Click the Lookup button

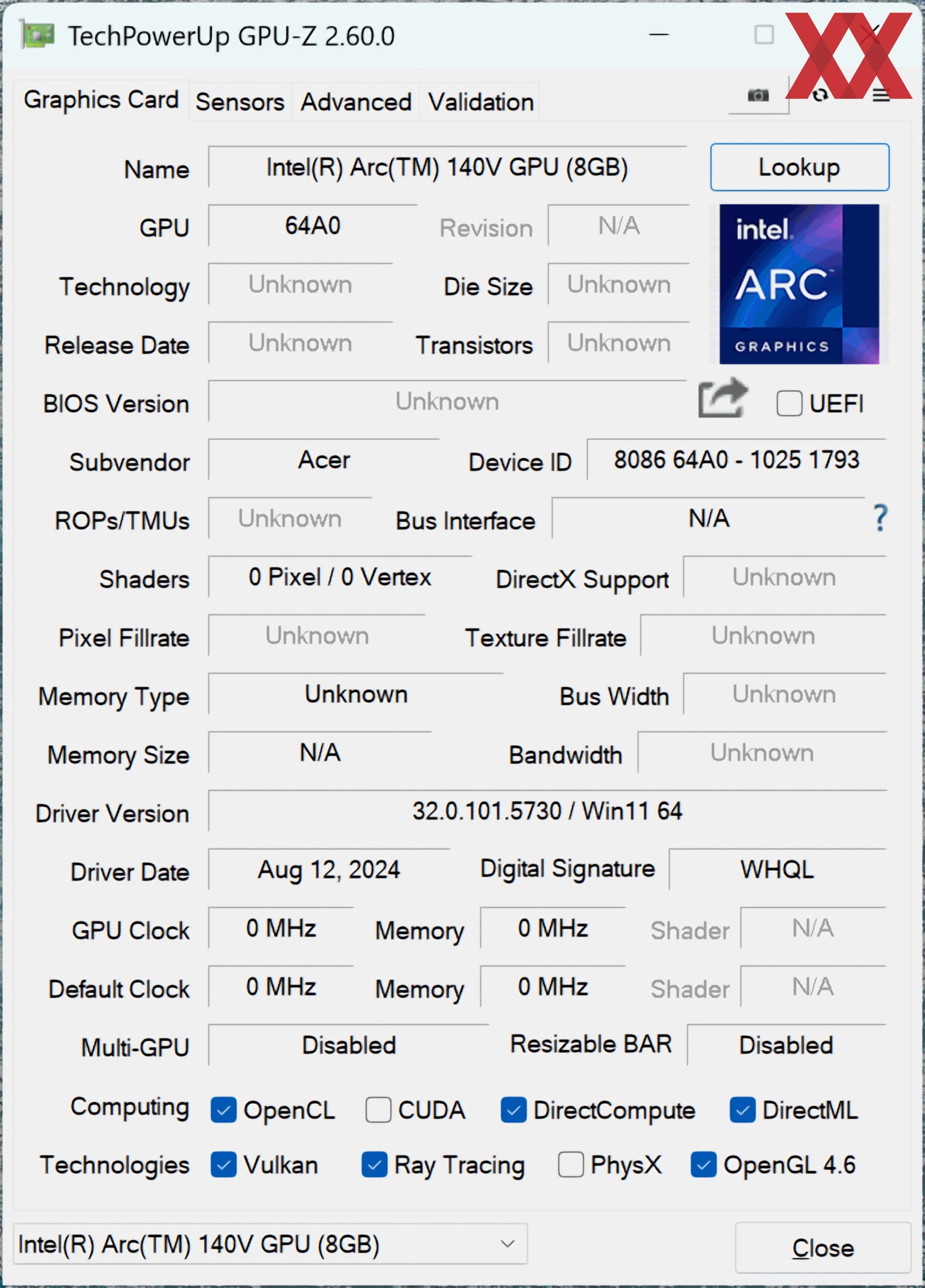[800, 167]
